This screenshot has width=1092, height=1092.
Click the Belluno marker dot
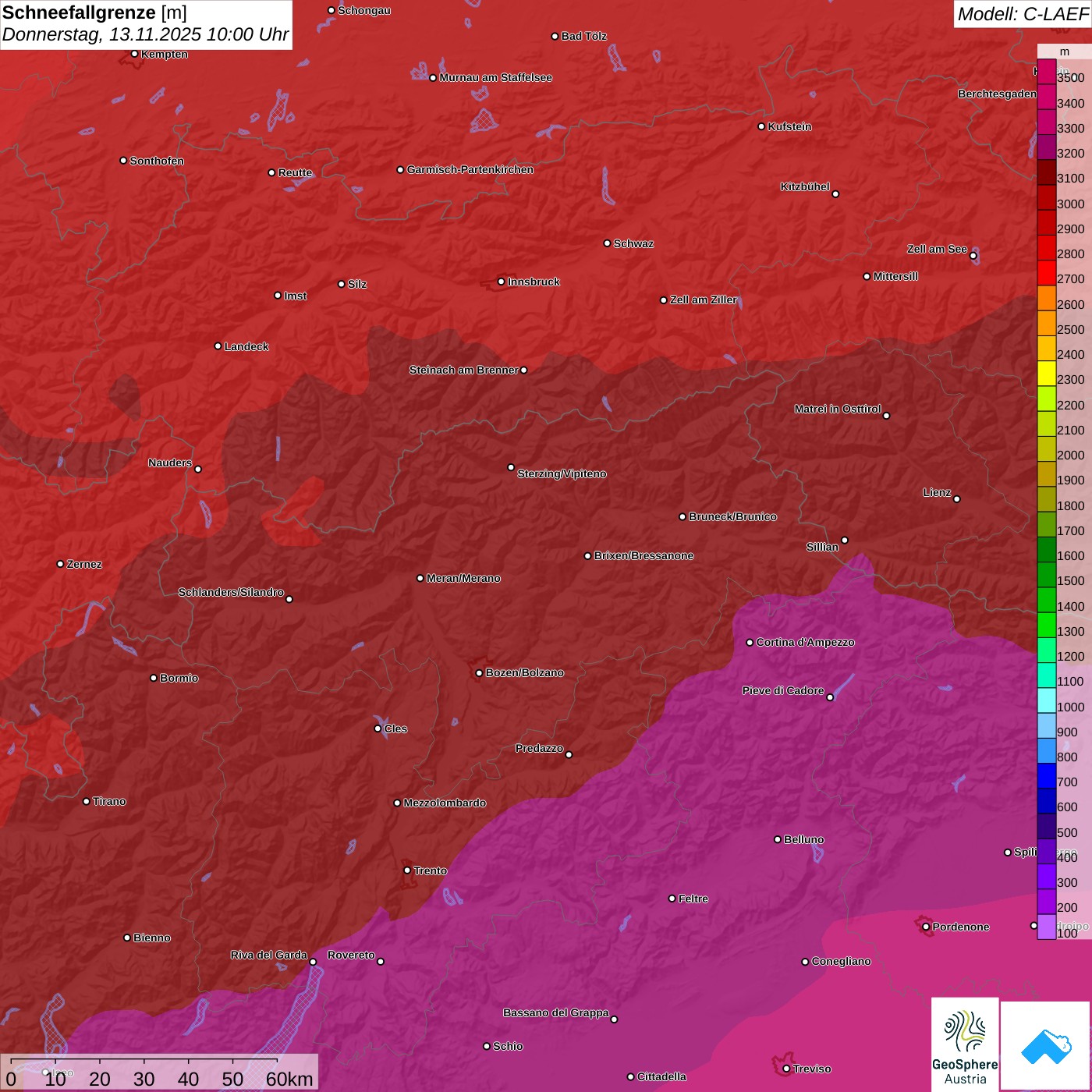pos(778,839)
